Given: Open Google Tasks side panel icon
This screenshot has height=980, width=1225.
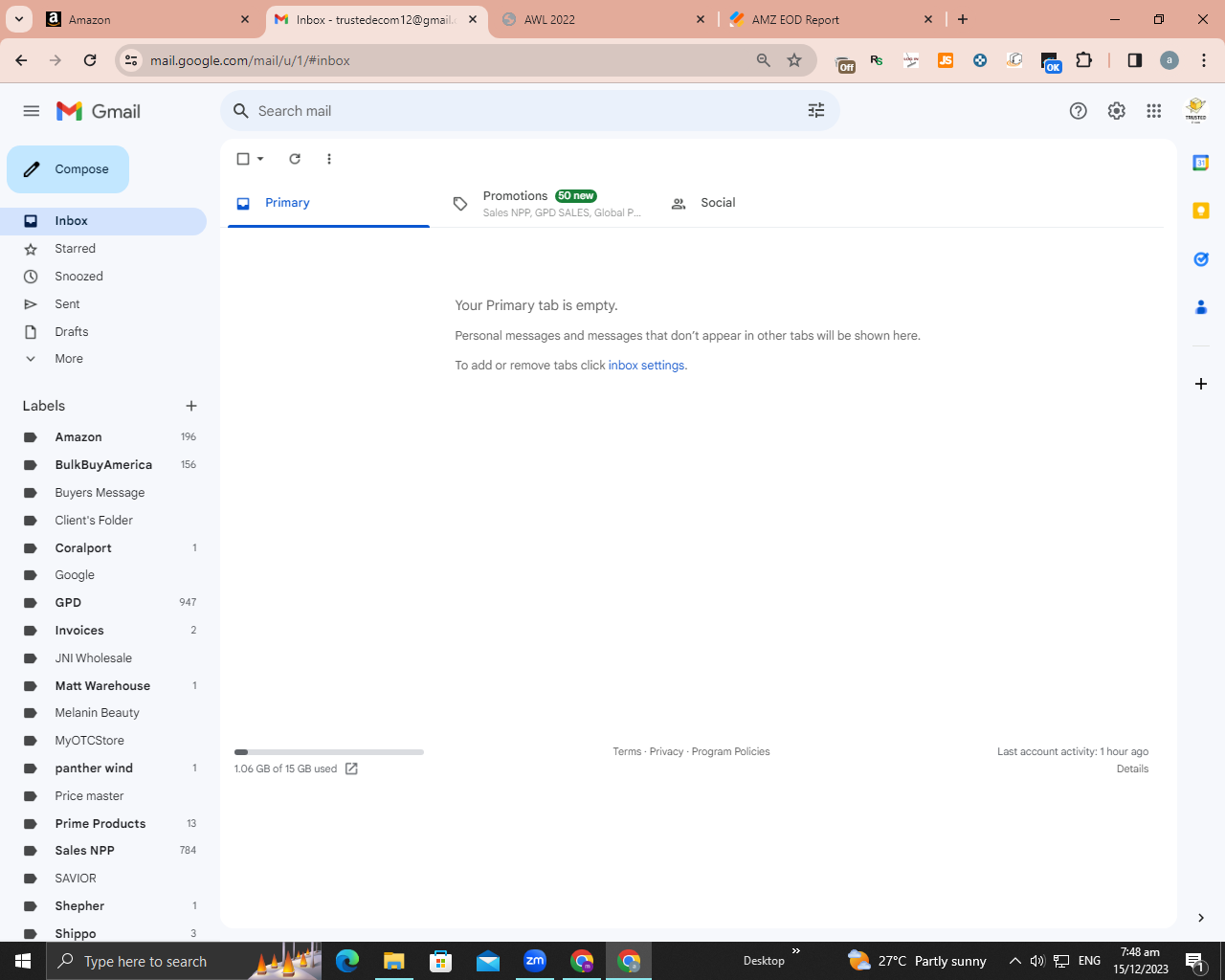Looking at the screenshot, I should 1201,259.
